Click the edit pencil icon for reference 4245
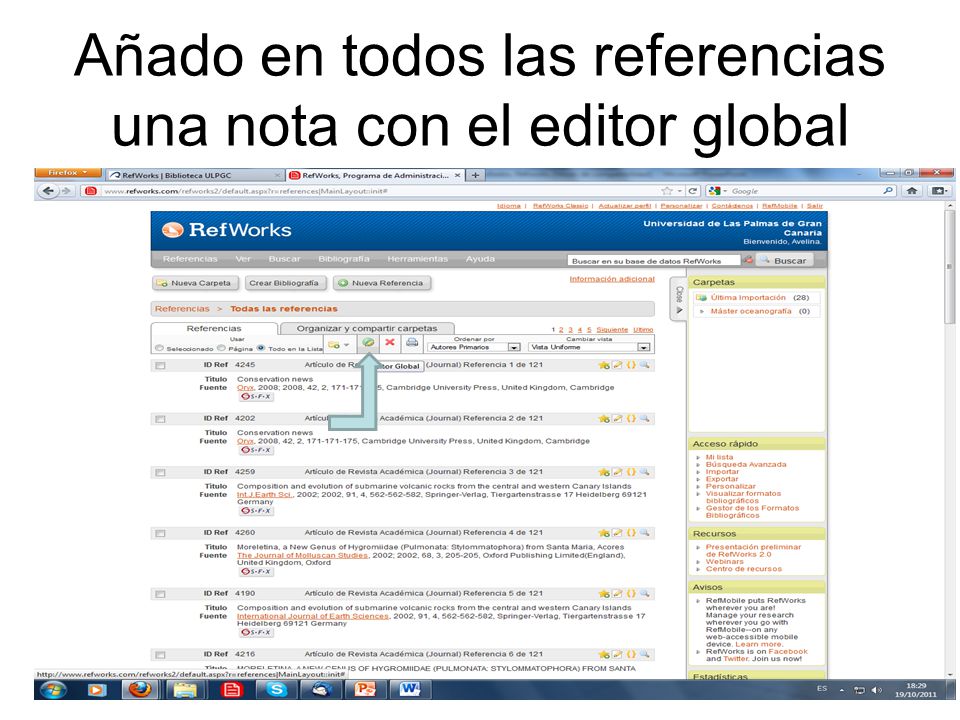Viewport: 960px width, 720px height. (617, 366)
